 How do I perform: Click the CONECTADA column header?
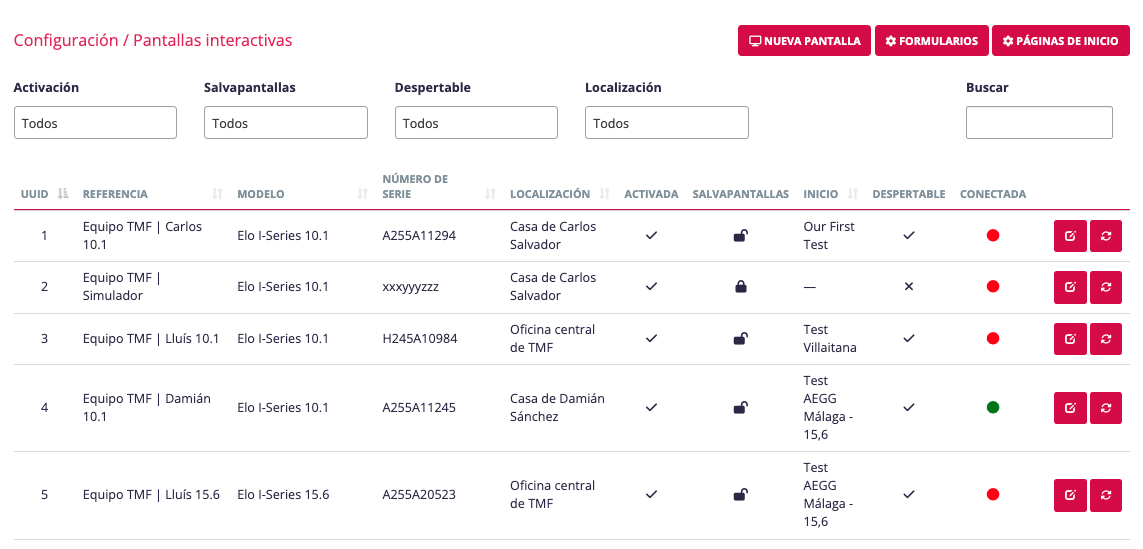point(993,195)
